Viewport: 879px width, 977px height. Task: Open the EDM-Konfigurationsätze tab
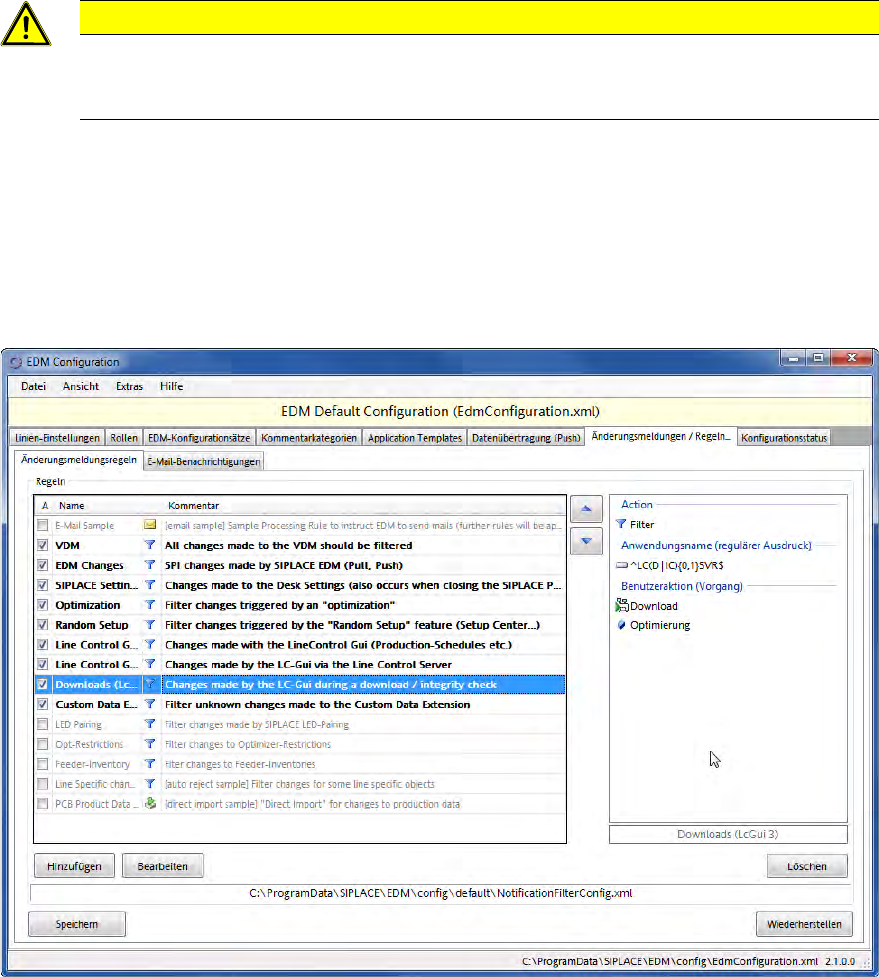(x=199, y=438)
